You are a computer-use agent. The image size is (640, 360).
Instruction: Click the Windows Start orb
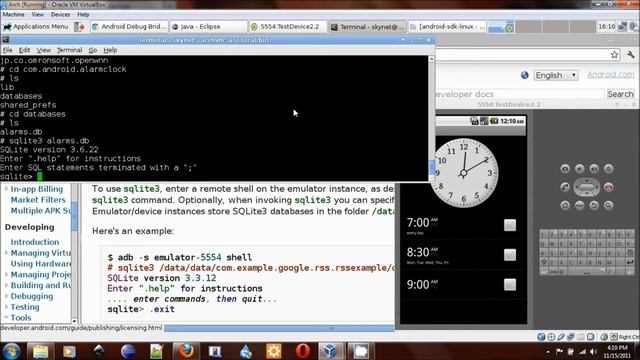coord(11,351)
